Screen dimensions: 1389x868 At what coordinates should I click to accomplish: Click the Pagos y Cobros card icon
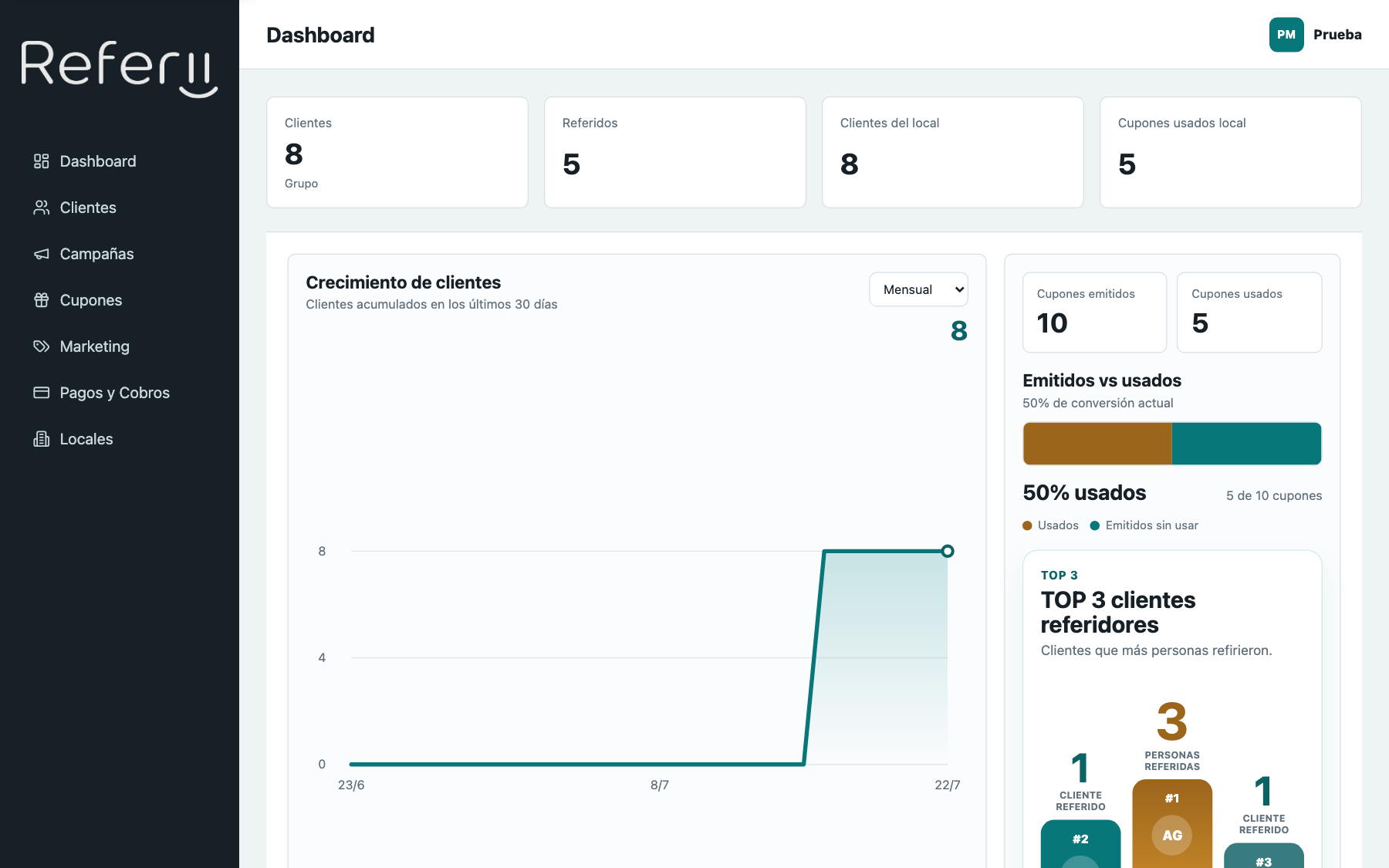[x=42, y=393]
